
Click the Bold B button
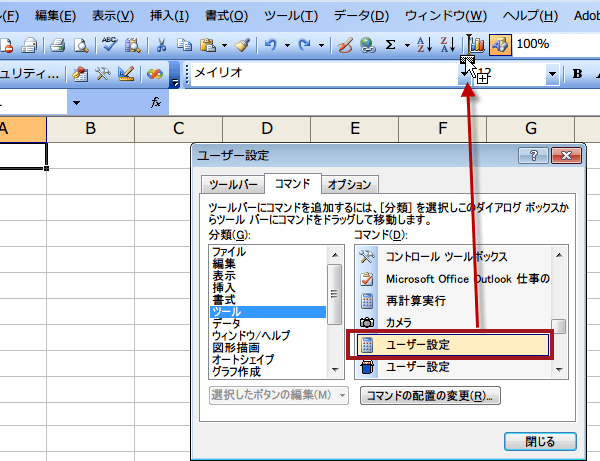(x=577, y=74)
